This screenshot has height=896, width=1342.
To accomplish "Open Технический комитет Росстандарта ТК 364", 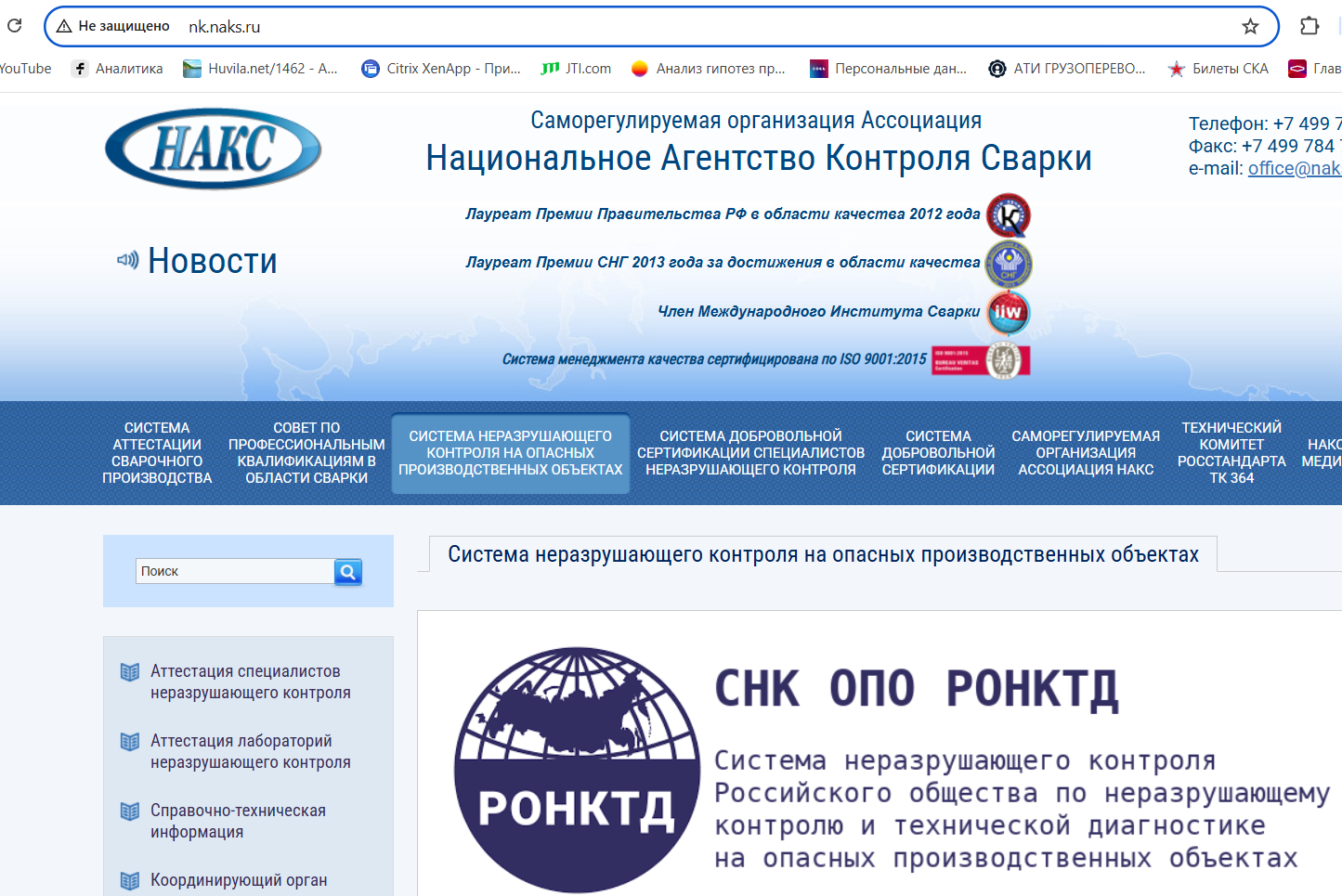I will [x=1231, y=453].
